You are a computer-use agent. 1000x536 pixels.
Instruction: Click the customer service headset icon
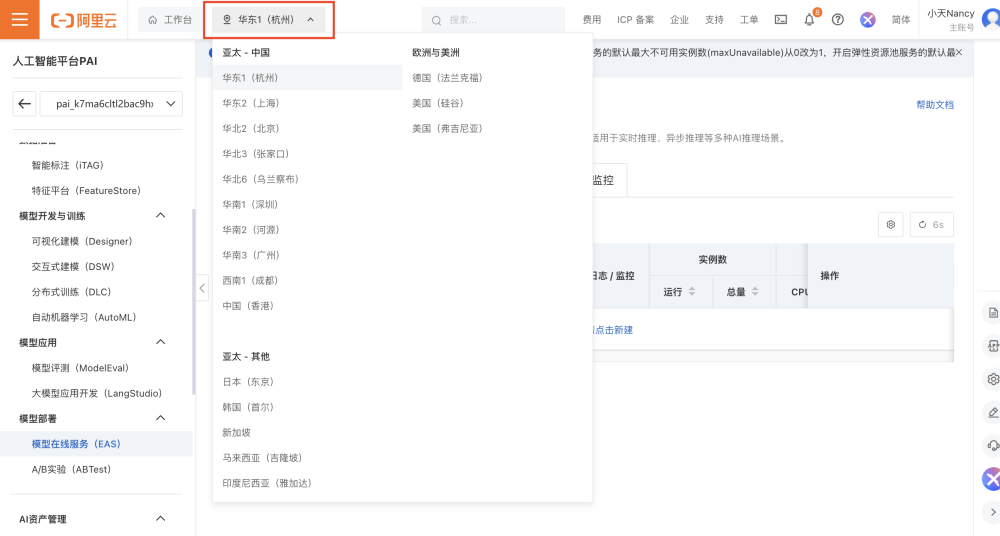[993, 445]
